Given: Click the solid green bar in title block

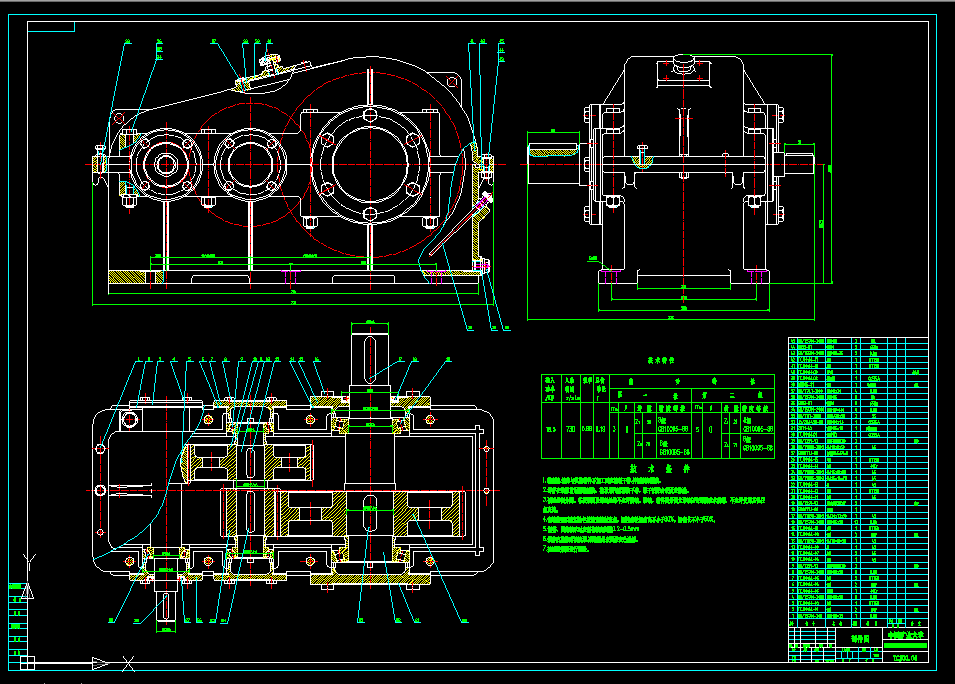Looking at the screenshot, I should [x=905, y=646].
